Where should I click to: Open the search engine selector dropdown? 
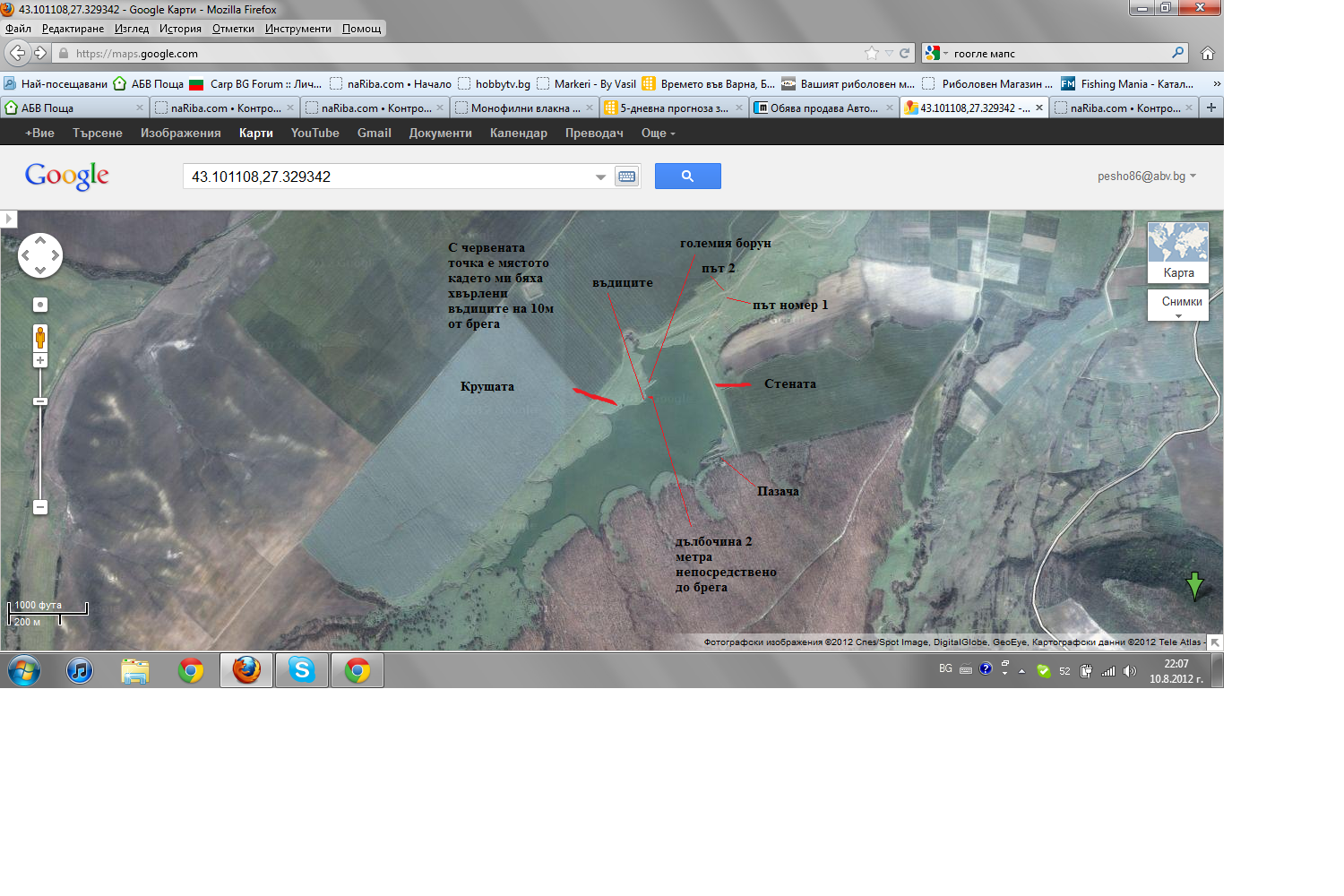[x=935, y=53]
